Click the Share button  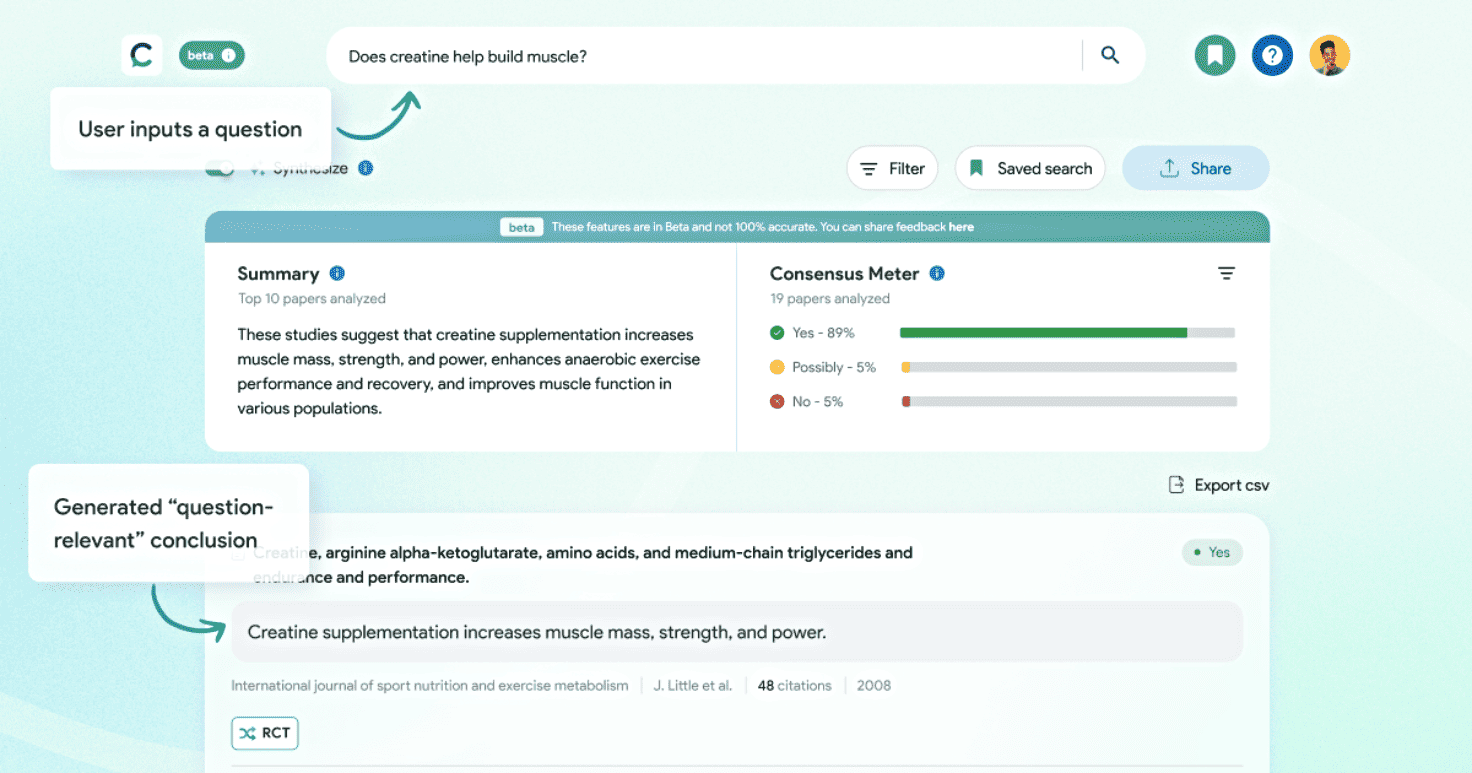pyautogui.click(x=1195, y=168)
